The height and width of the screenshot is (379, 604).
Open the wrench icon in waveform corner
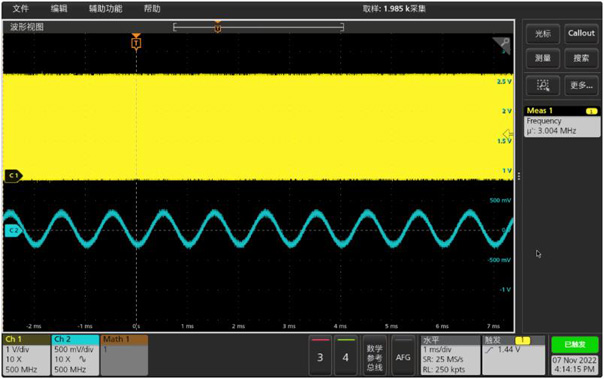pyautogui.click(x=502, y=45)
